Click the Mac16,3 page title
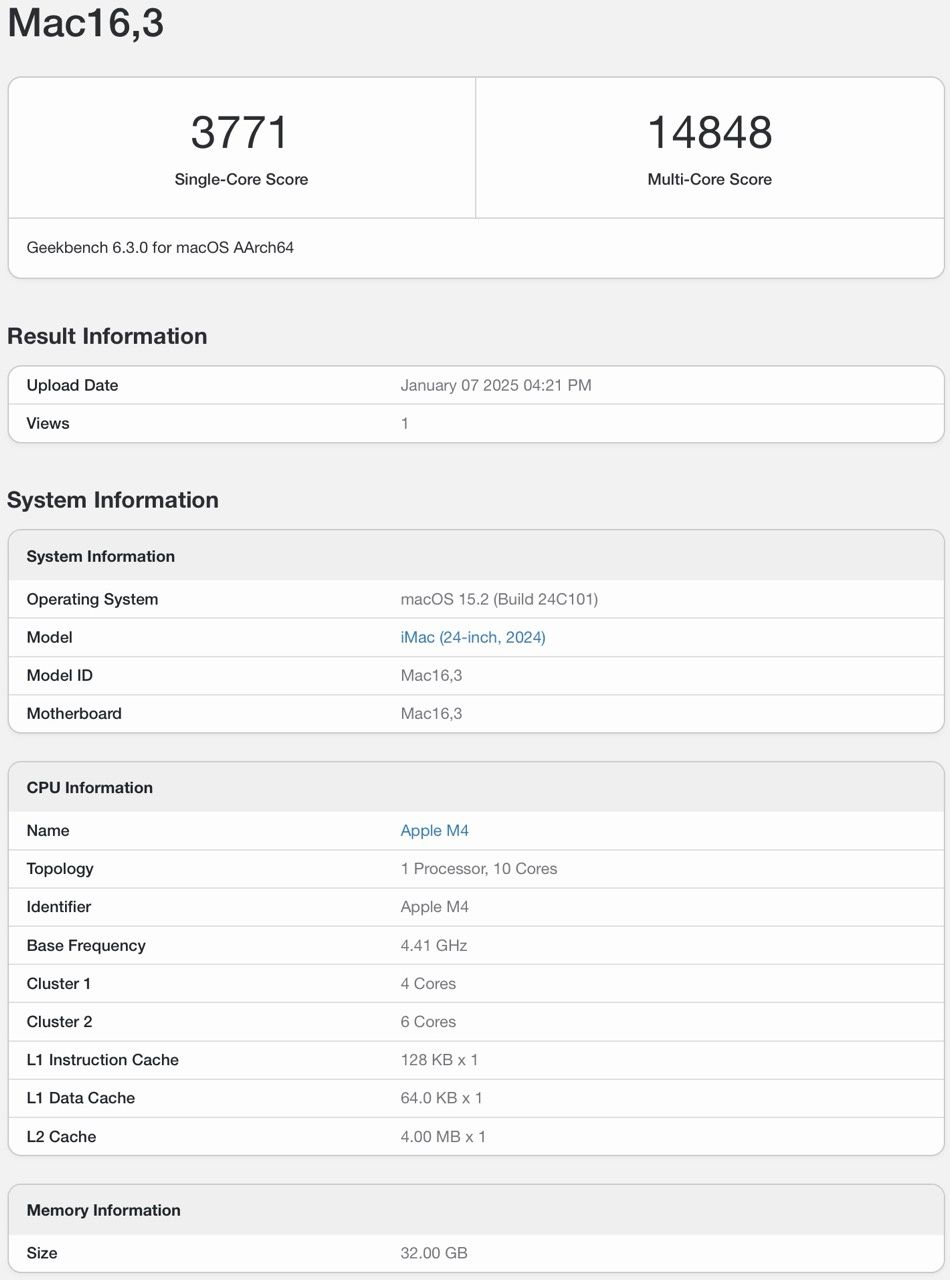This screenshot has width=950, height=1280. (x=85, y=22)
